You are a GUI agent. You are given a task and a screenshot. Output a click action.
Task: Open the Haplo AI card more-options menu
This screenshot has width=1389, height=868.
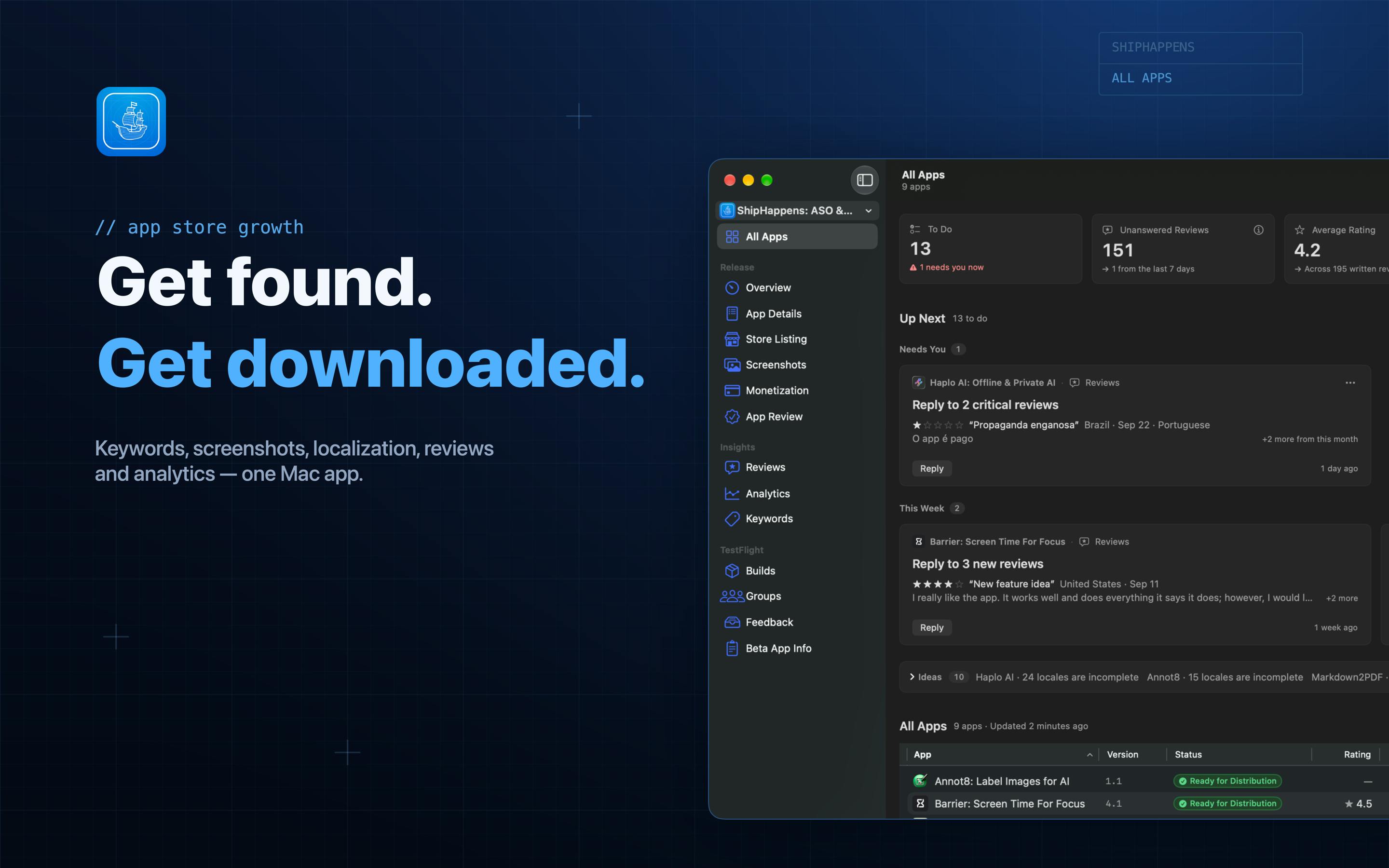(1350, 383)
